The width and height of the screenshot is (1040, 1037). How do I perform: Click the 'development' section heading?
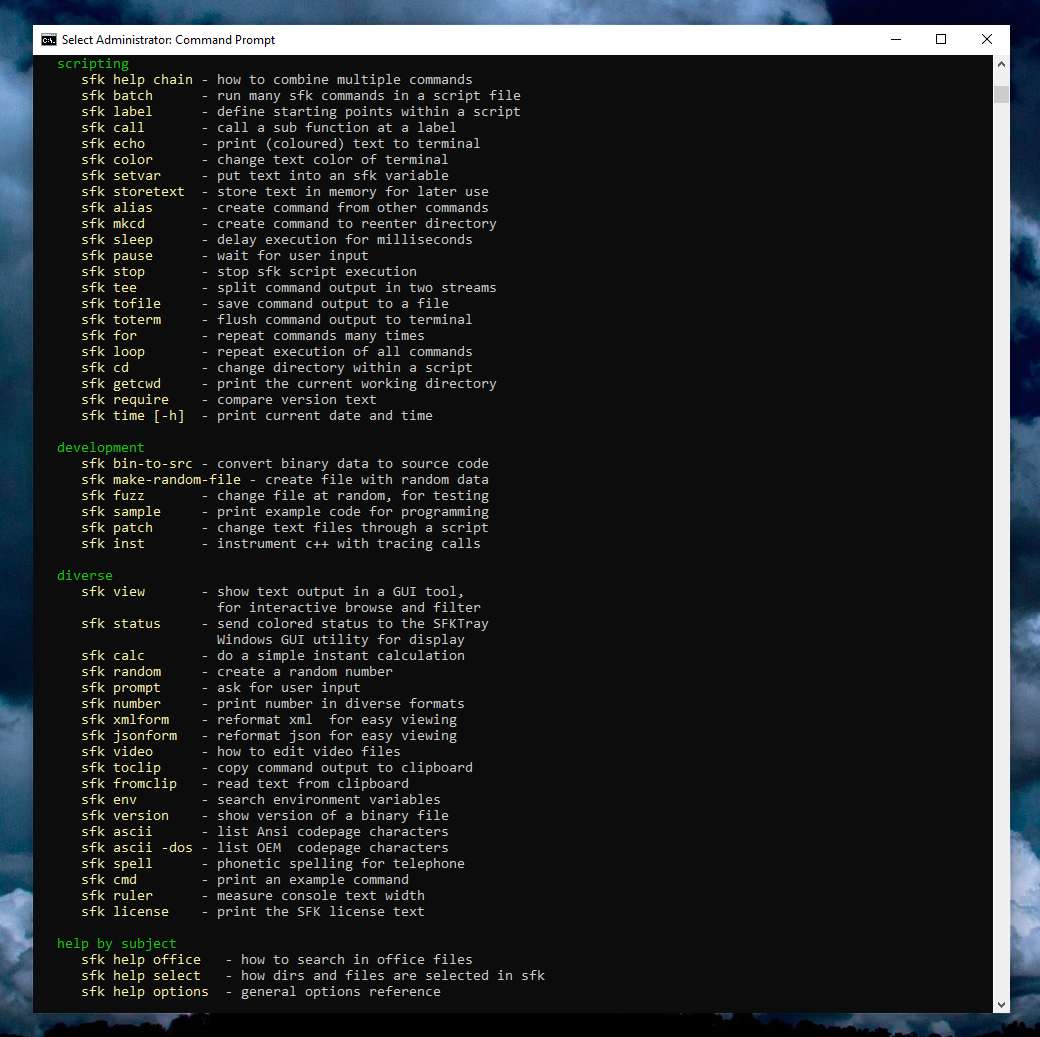click(100, 447)
